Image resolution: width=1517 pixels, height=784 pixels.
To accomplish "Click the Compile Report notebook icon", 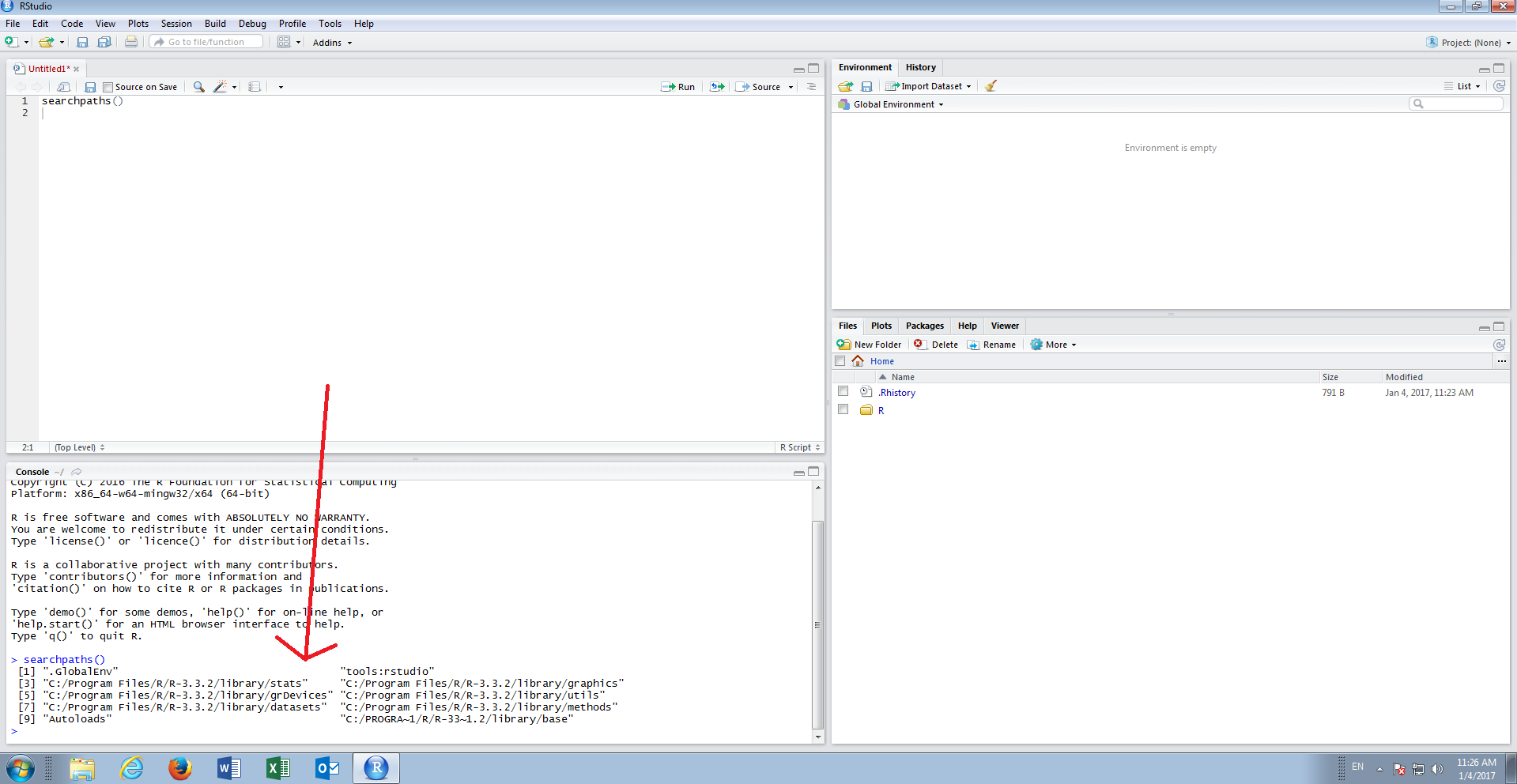I will tap(255, 87).
